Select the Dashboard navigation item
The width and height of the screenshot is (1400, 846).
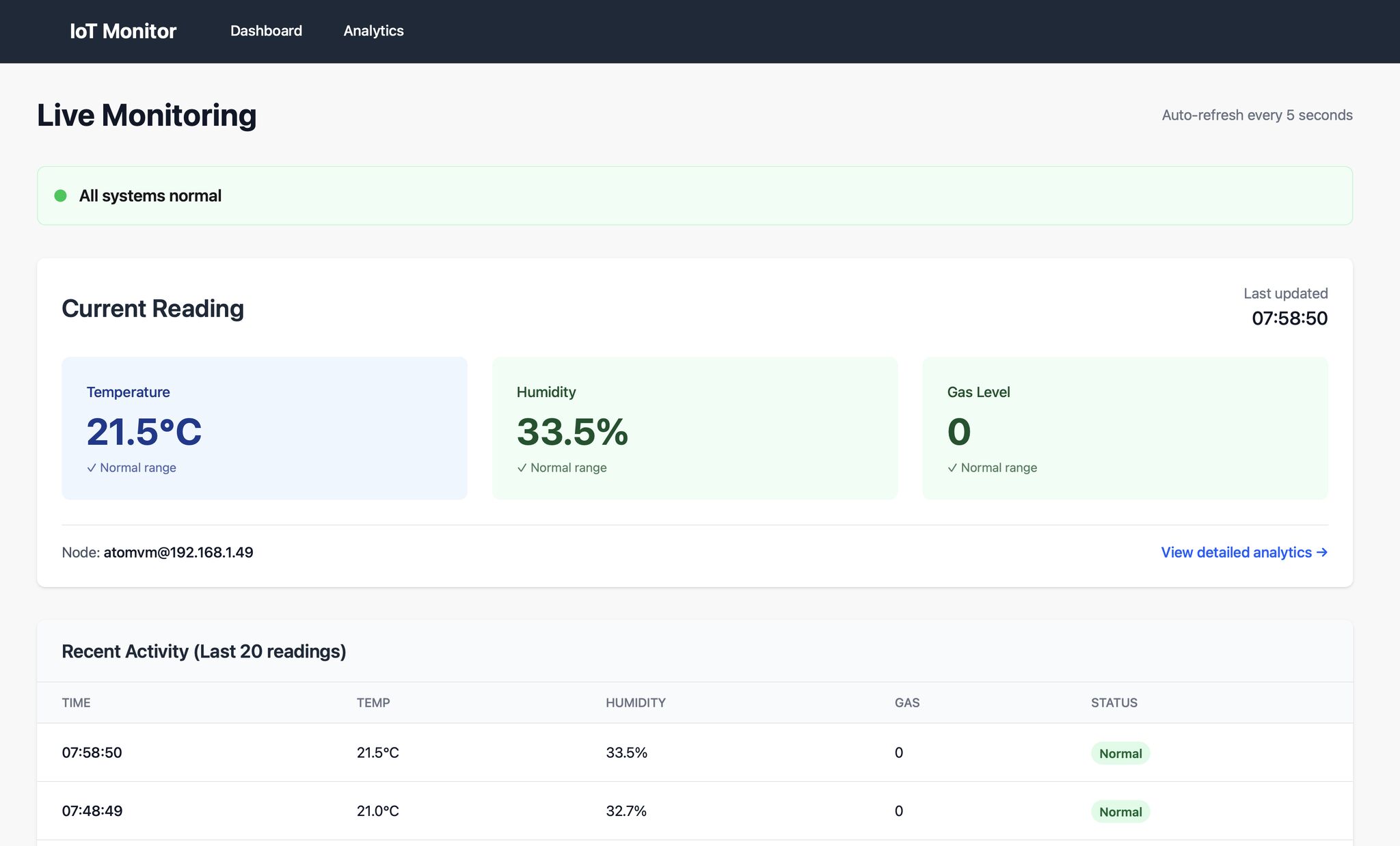pos(267,31)
